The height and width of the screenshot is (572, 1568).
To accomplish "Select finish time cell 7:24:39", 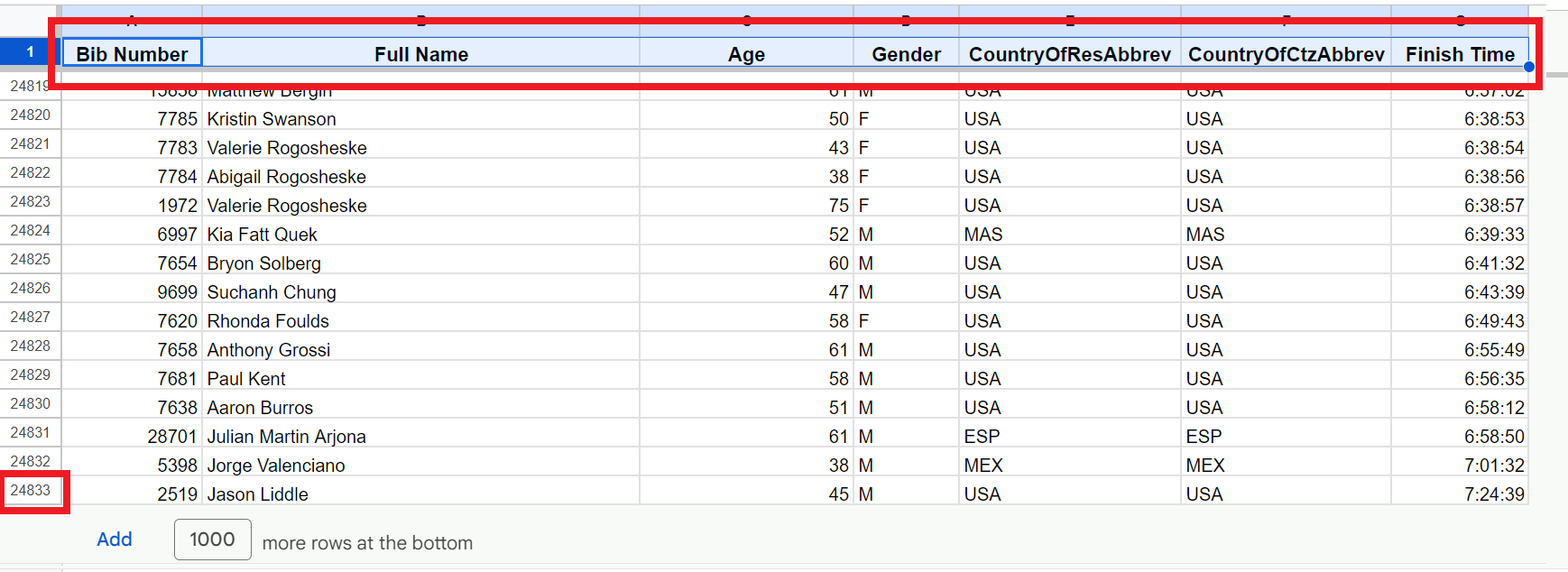I will tap(1459, 494).
